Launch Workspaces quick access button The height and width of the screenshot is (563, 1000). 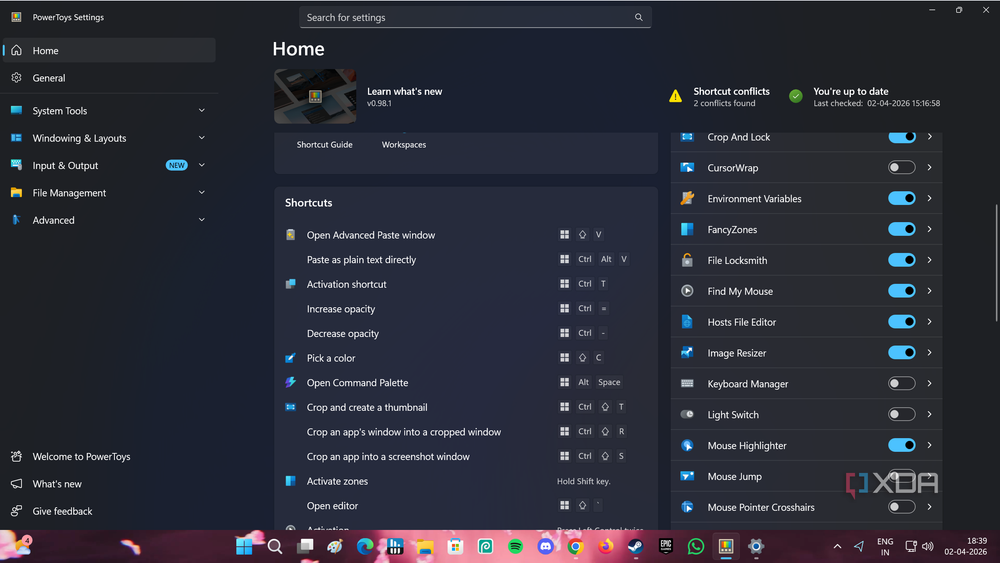coord(404,145)
